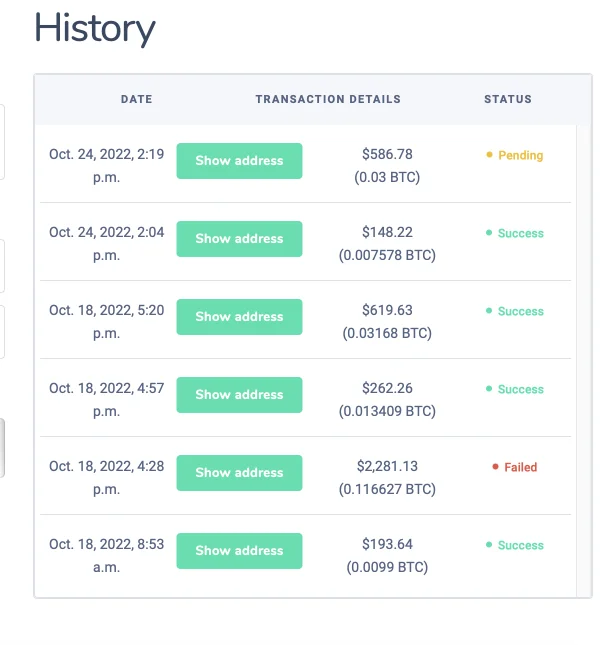Image resolution: width=600 pixels, height=645 pixels.
Task: Click green Success dot for $148.22 transaction
Action: coord(489,233)
